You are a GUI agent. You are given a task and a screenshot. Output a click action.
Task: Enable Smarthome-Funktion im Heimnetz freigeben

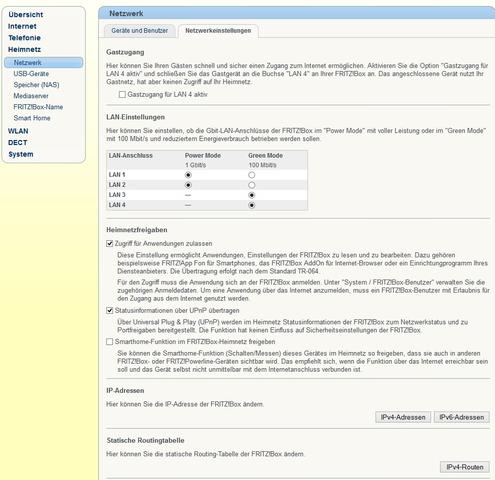(109, 342)
